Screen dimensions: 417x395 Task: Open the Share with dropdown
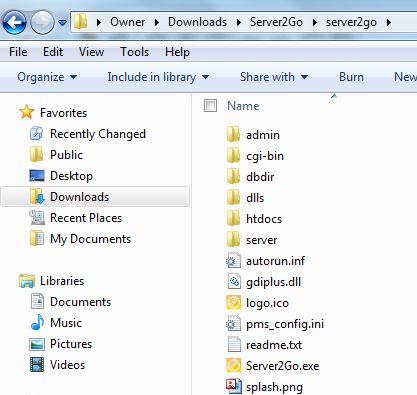tap(274, 77)
